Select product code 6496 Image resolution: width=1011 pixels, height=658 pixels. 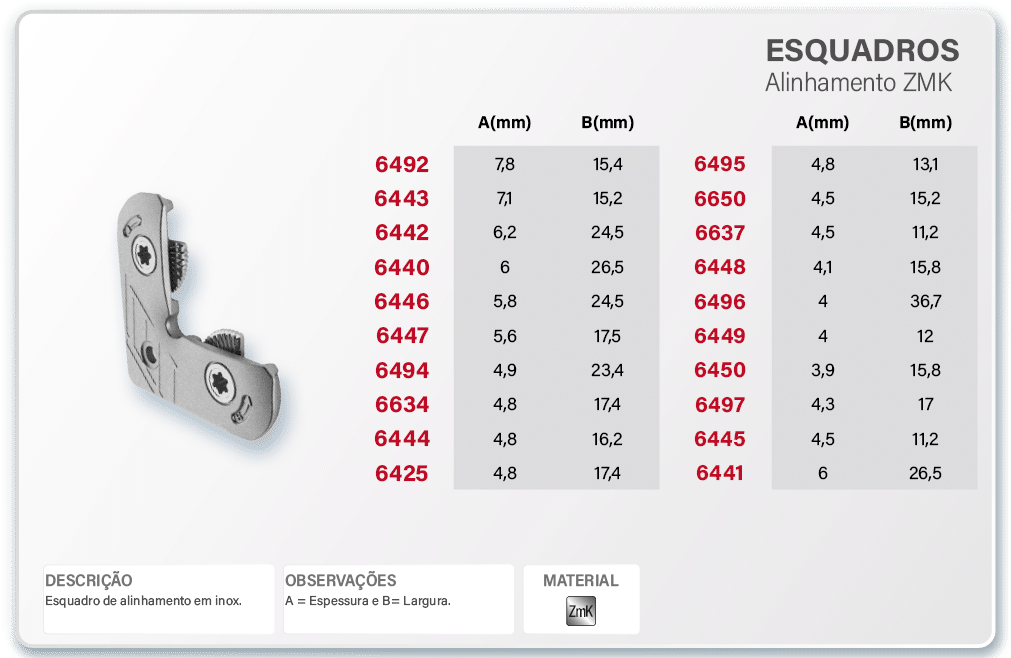click(x=720, y=302)
